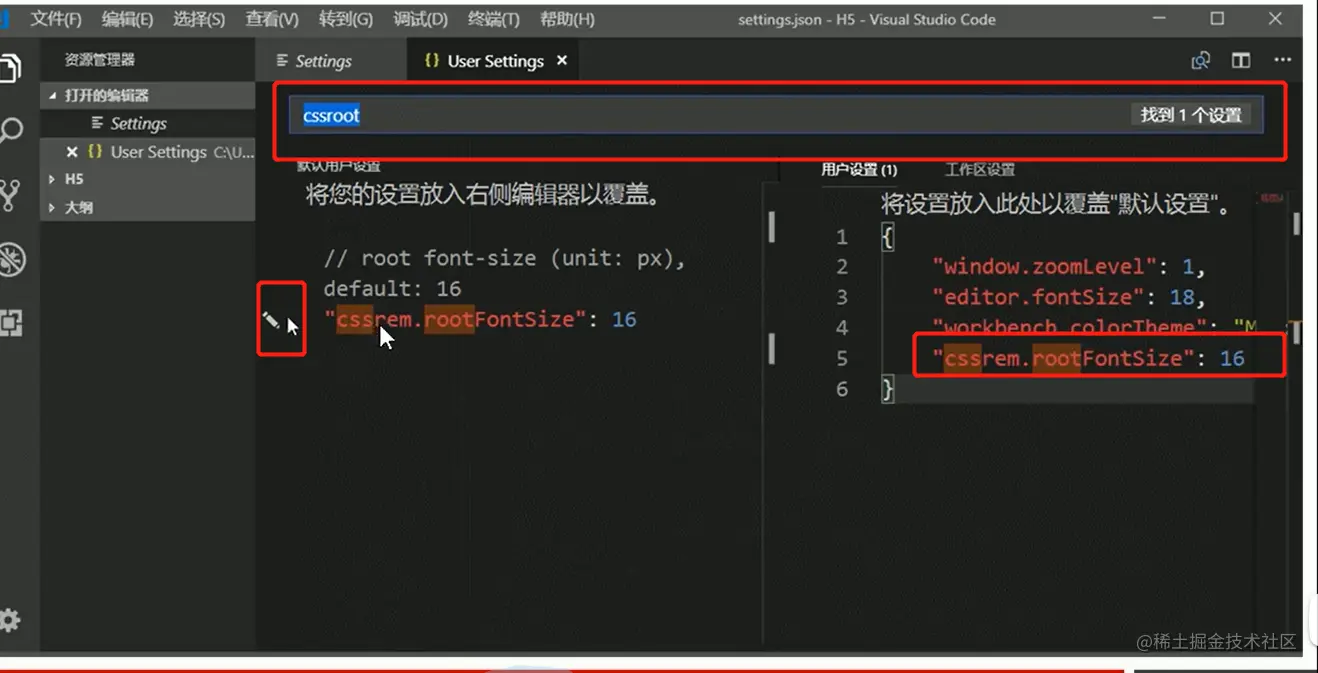Image resolution: width=1318 pixels, height=673 pixels.
Task: Select Settings in the open editors list
Action: 147,123
